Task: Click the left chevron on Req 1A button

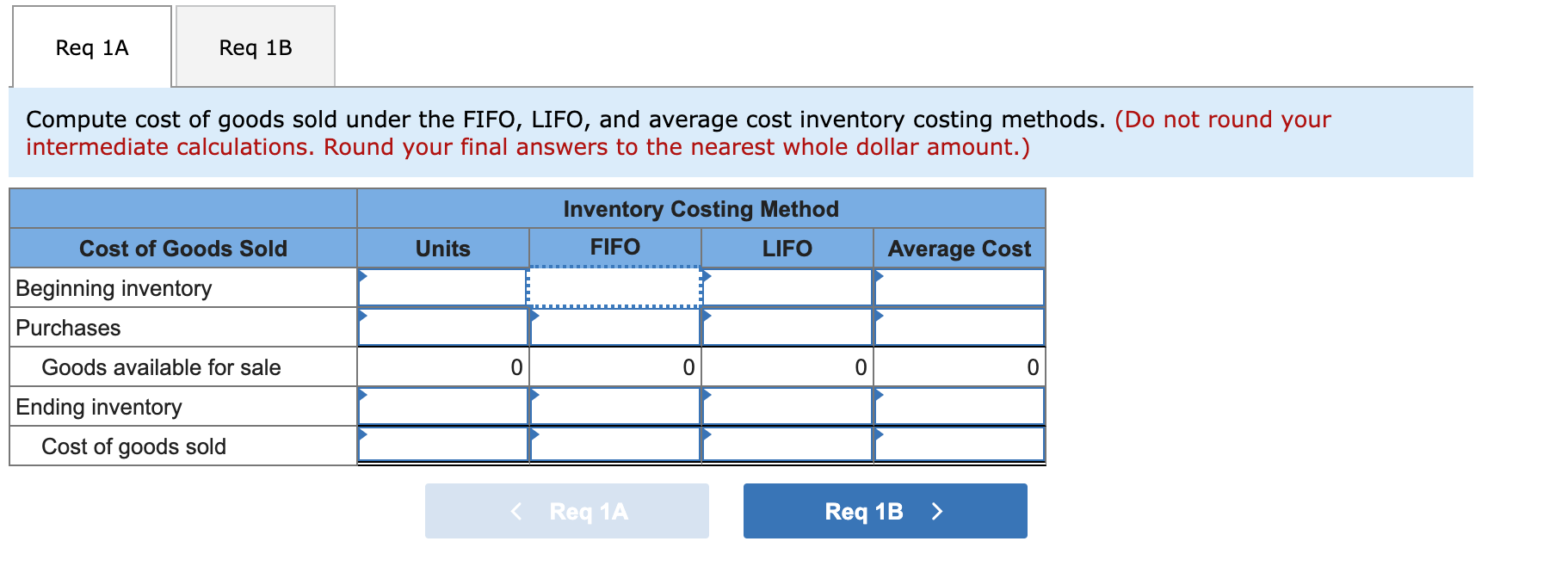Action: (x=516, y=511)
